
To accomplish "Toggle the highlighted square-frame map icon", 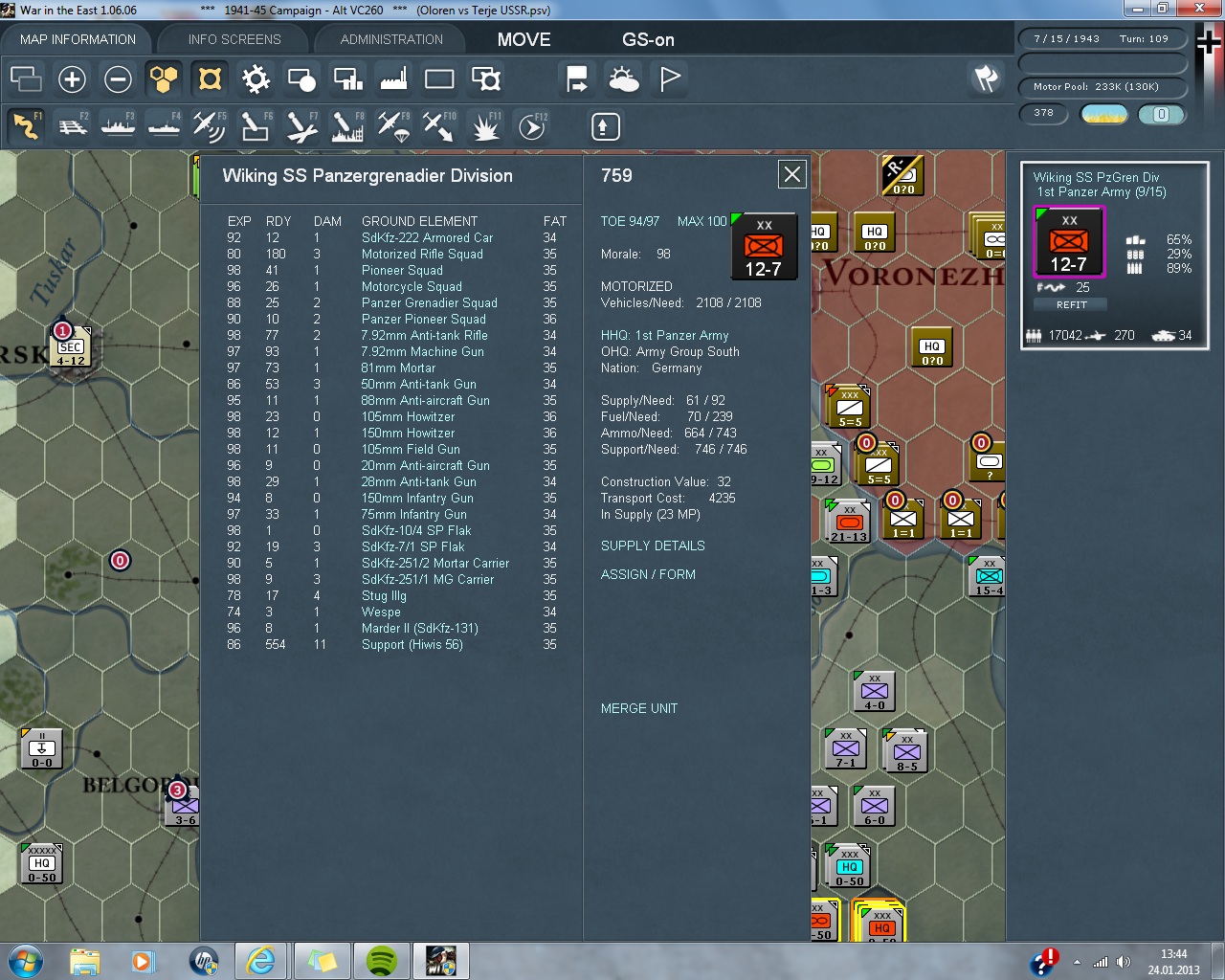I will (x=210, y=78).
